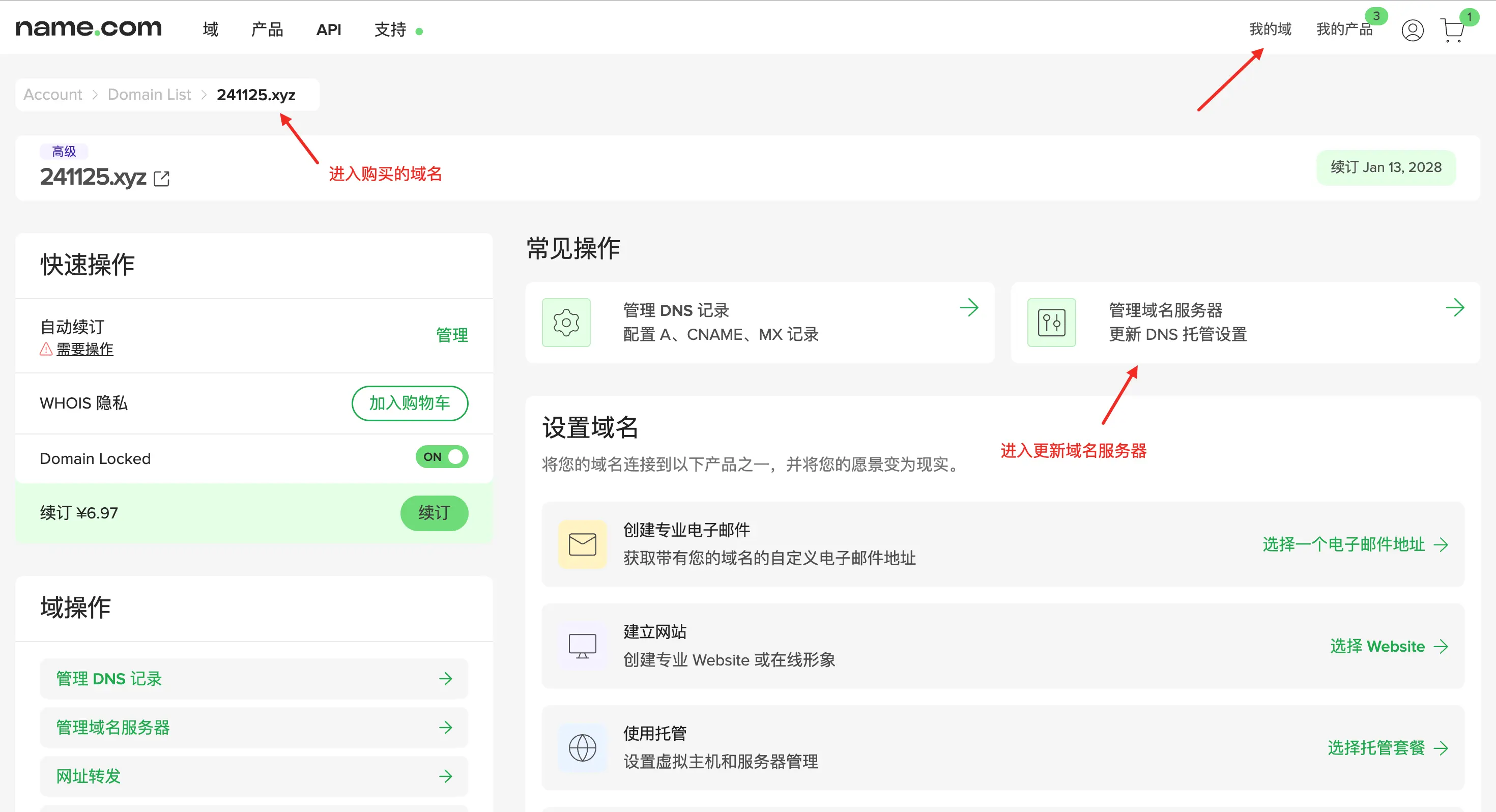The width and height of the screenshot is (1496, 812).
Task: Open 网址转发 arrow in 域操作 list
Action: coord(445,776)
